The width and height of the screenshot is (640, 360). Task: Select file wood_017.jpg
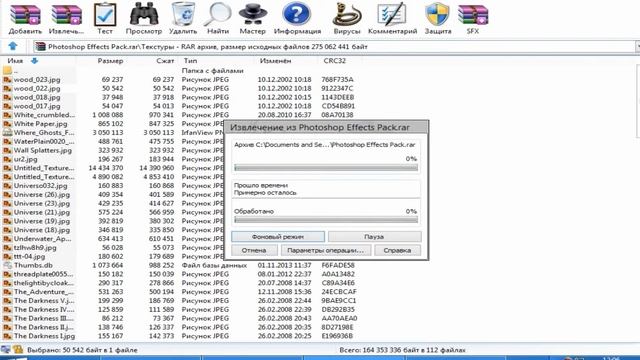tap(37, 106)
